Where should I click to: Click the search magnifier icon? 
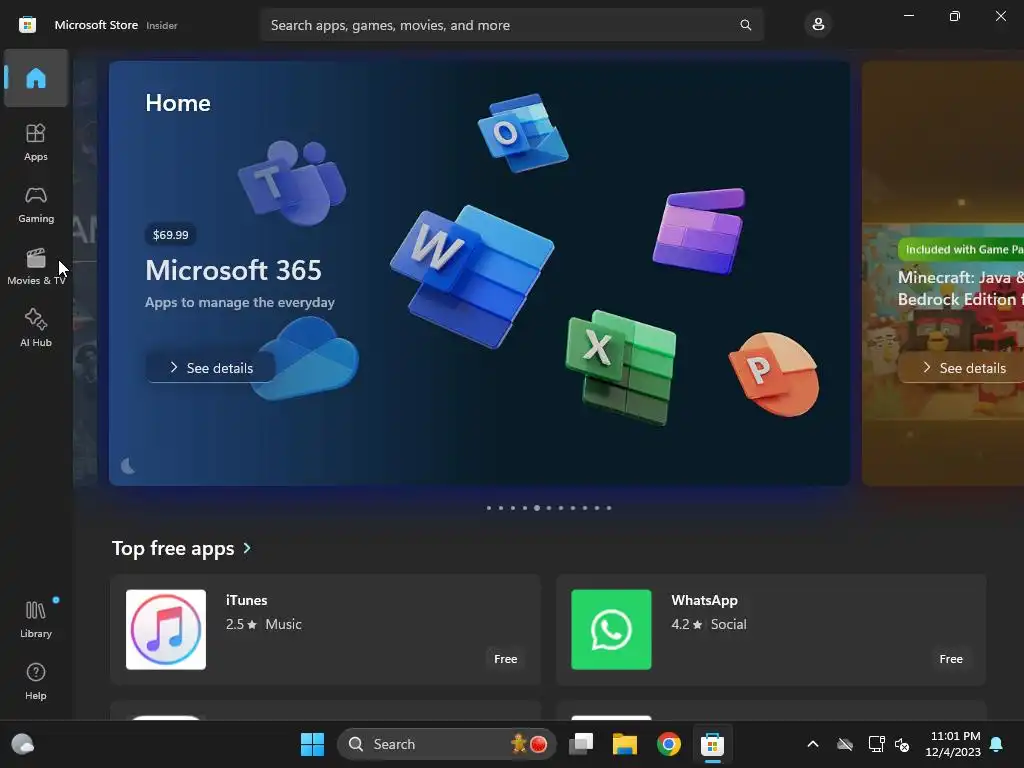coord(745,25)
